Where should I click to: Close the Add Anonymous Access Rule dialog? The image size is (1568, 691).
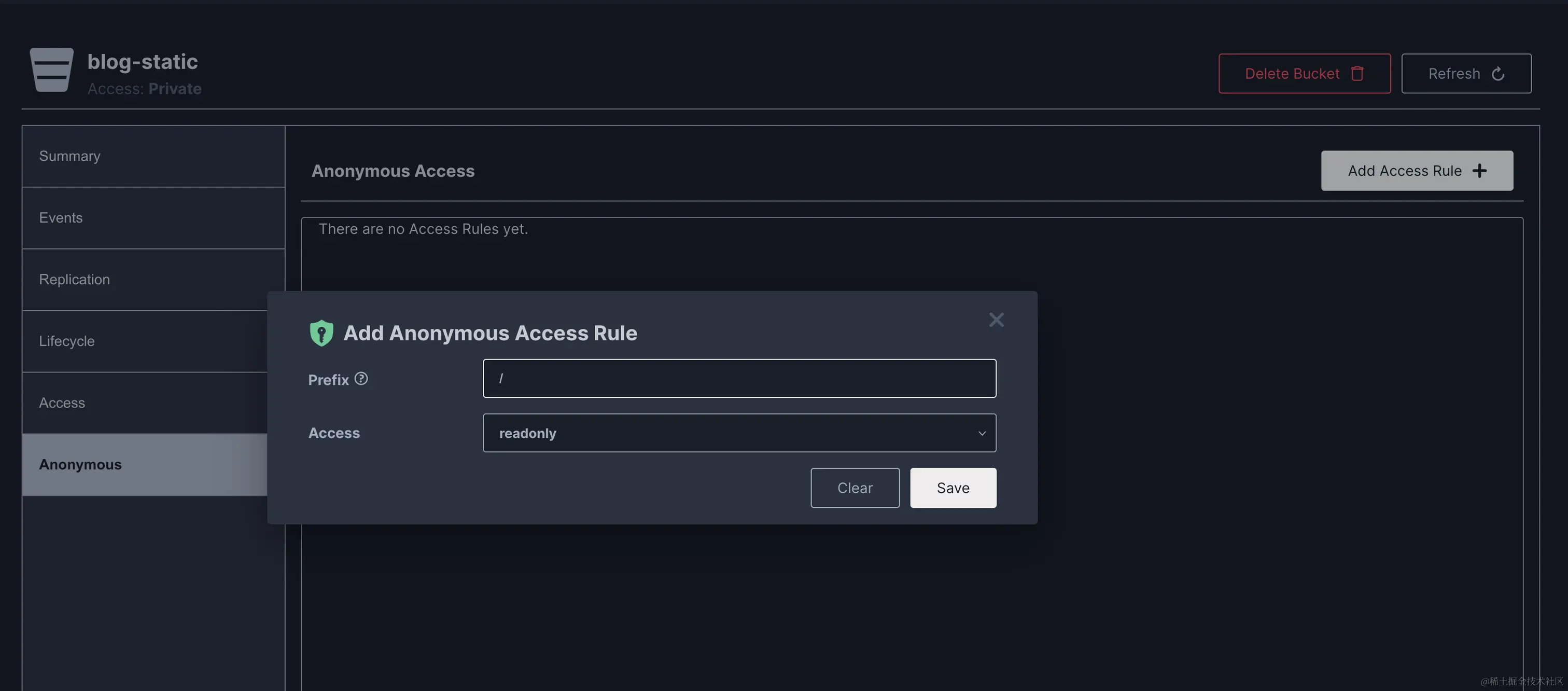[997, 320]
